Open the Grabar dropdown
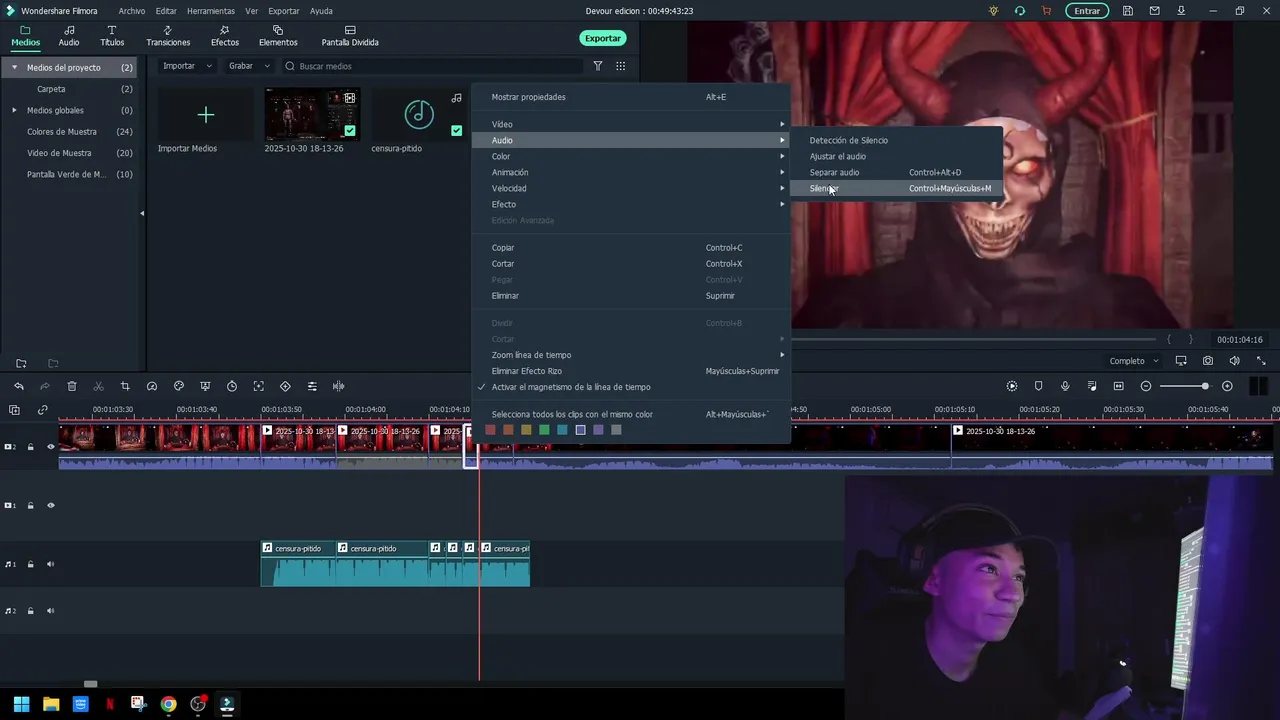 (249, 66)
